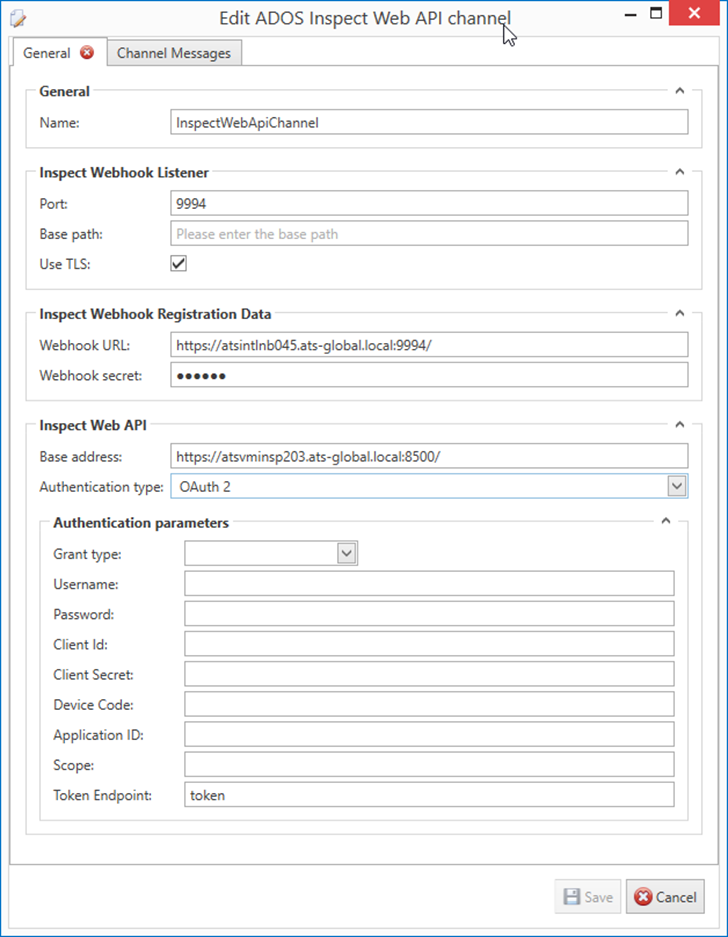Click the edit document icon in title bar
The image size is (728, 937).
[18, 19]
